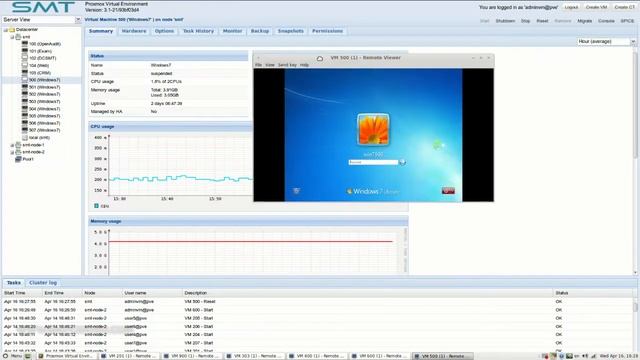Open Send key menu in Remote Viewer

(287, 65)
